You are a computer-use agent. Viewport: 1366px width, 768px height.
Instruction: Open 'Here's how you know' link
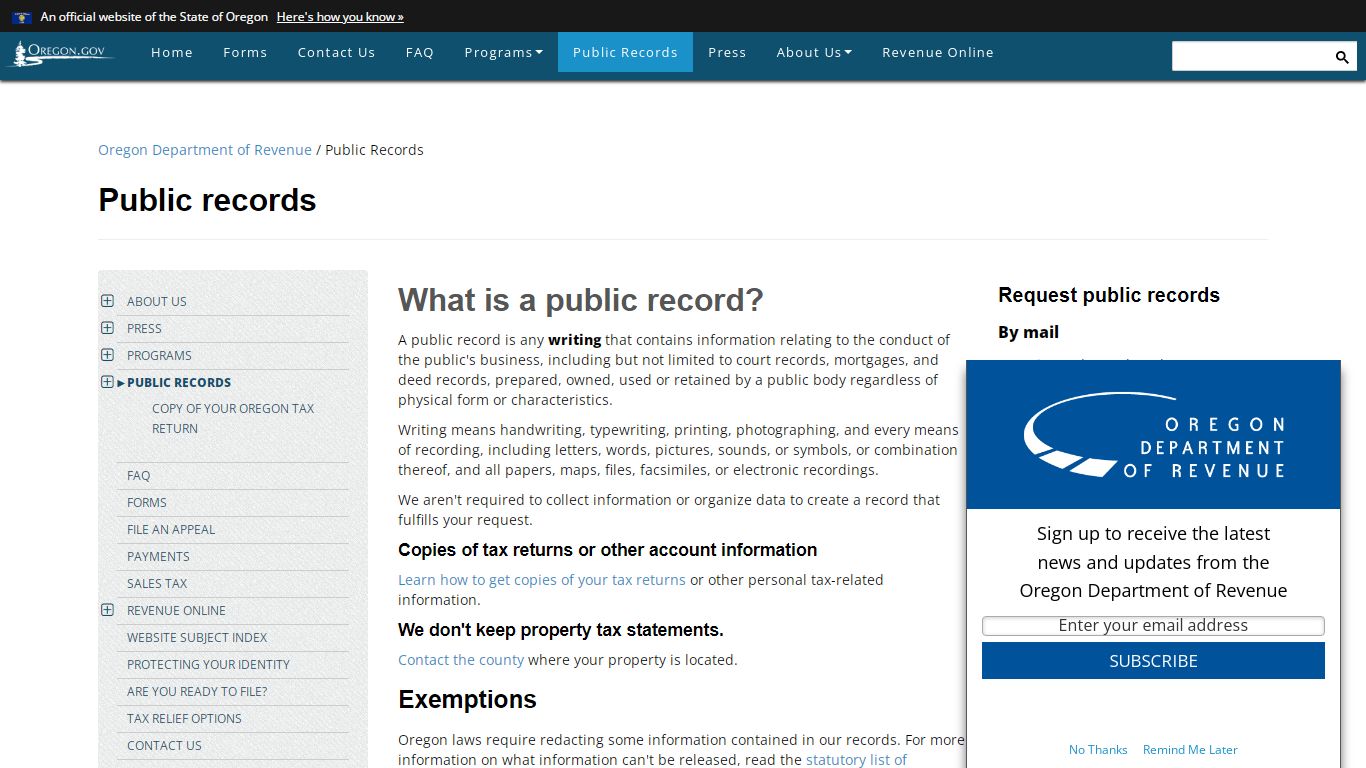[340, 17]
